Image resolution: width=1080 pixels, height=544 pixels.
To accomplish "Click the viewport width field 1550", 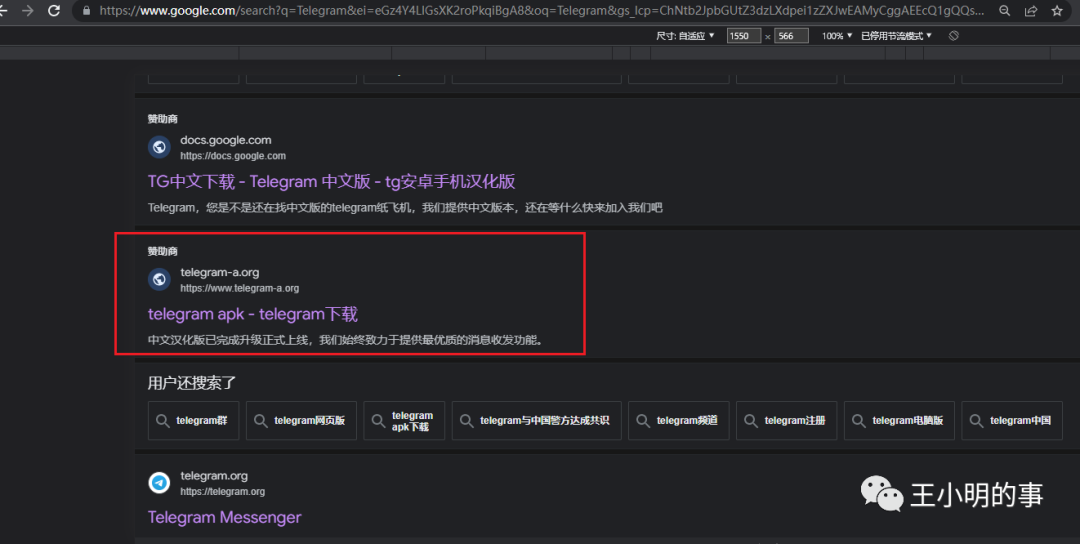I will click(743, 36).
